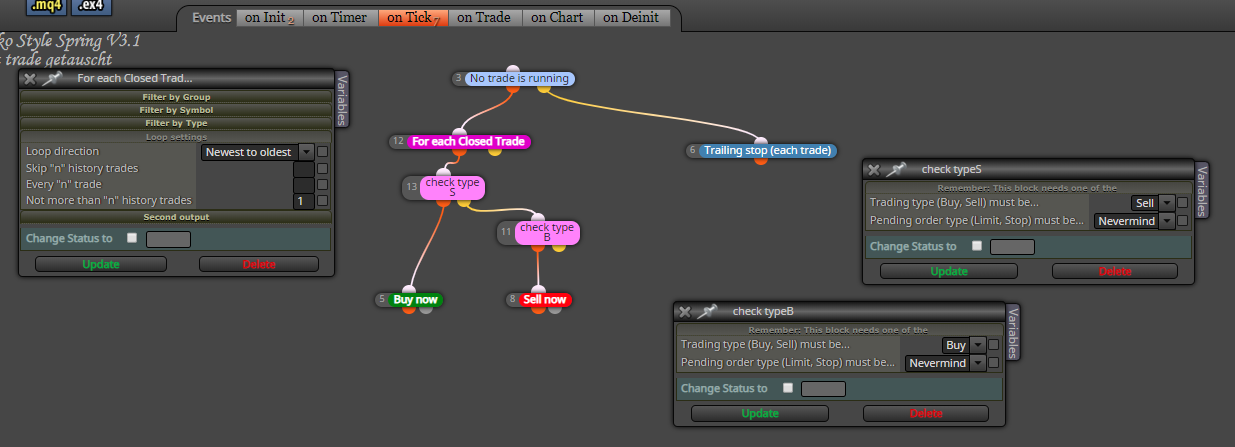Click Update in the check typeS panel
This screenshot has height=447, width=1235.
tap(949, 271)
